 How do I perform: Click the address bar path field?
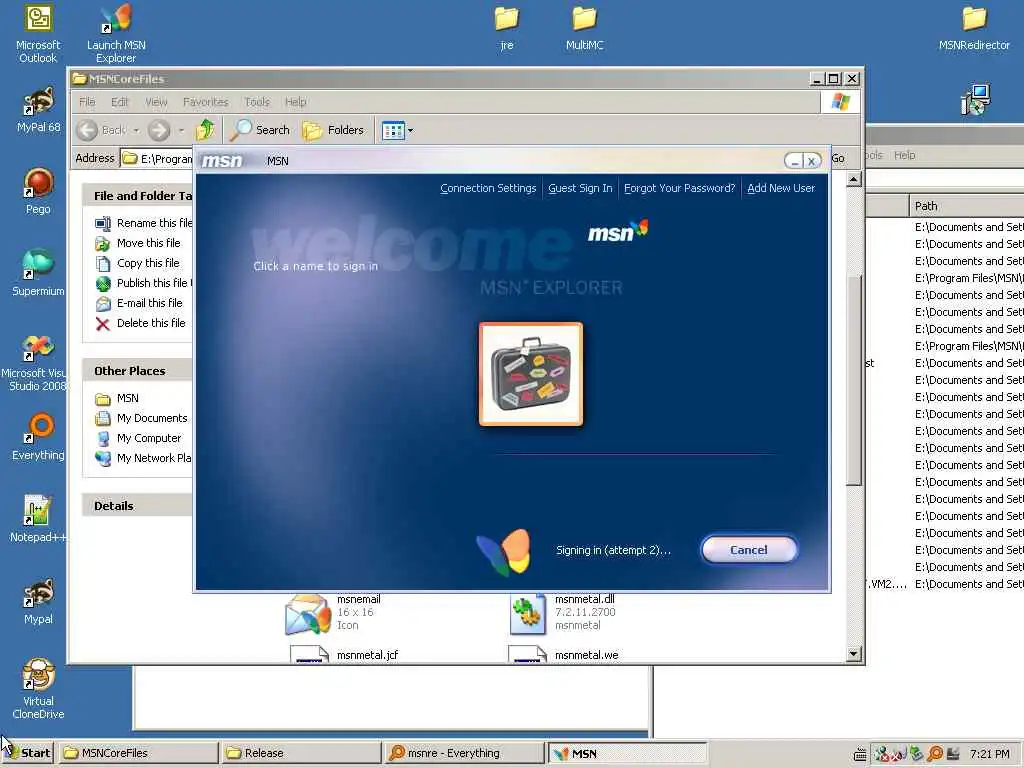[x=157, y=159]
